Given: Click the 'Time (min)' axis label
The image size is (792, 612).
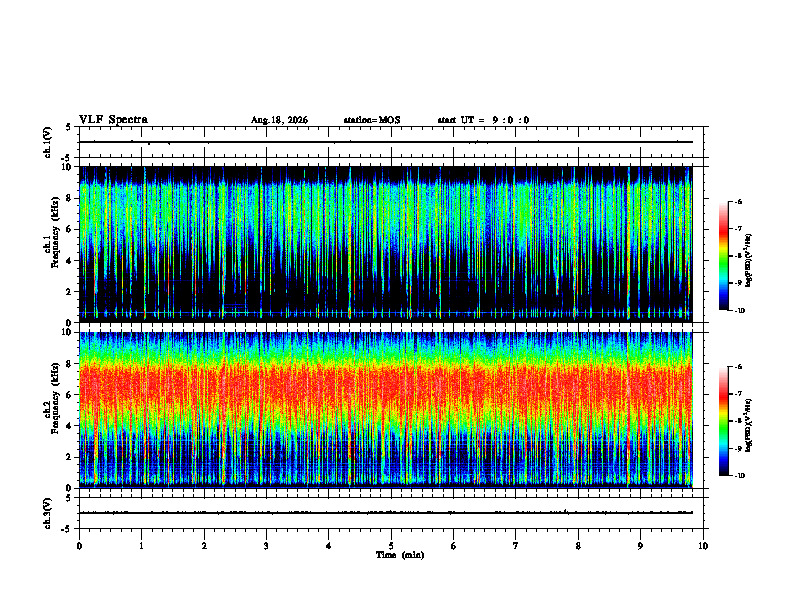Looking at the screenshot, I should pyautogui.click(x=400, y=555).
